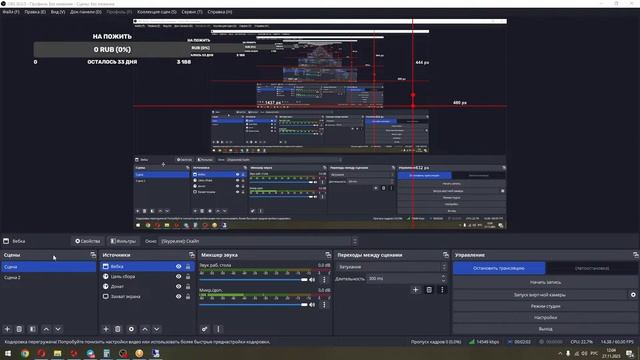Move scene down arrow in Scenes panel
Image resolution: width=640 pixels, height=360 pixels.
[58, 329]
